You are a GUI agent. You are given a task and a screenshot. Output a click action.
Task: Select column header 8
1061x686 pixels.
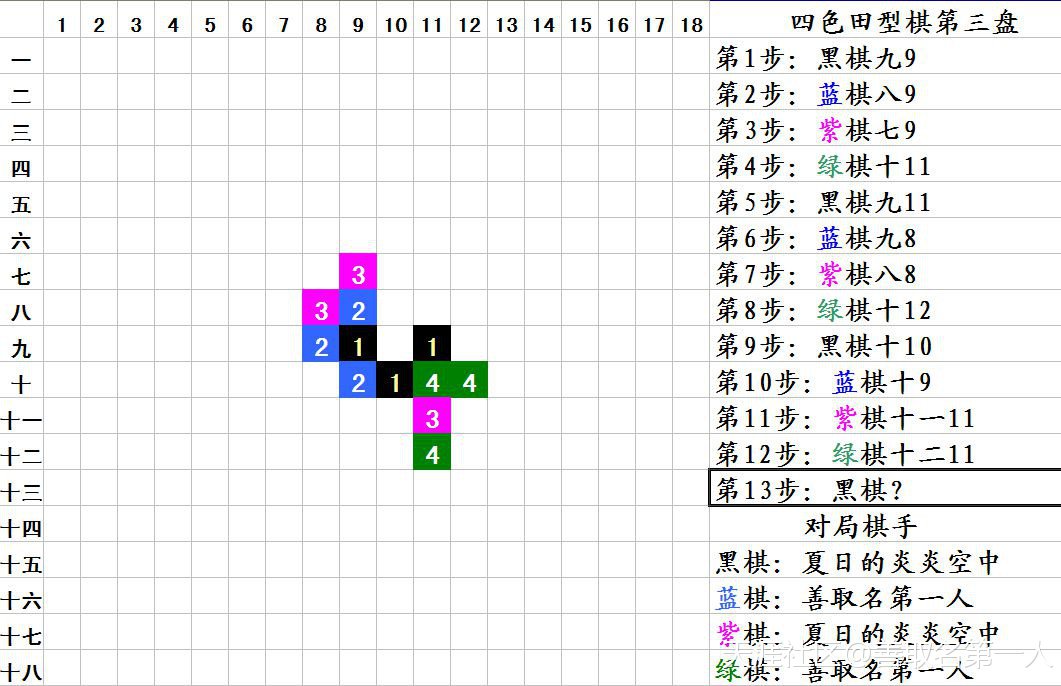pyautogui.click(x=321, y=25)
